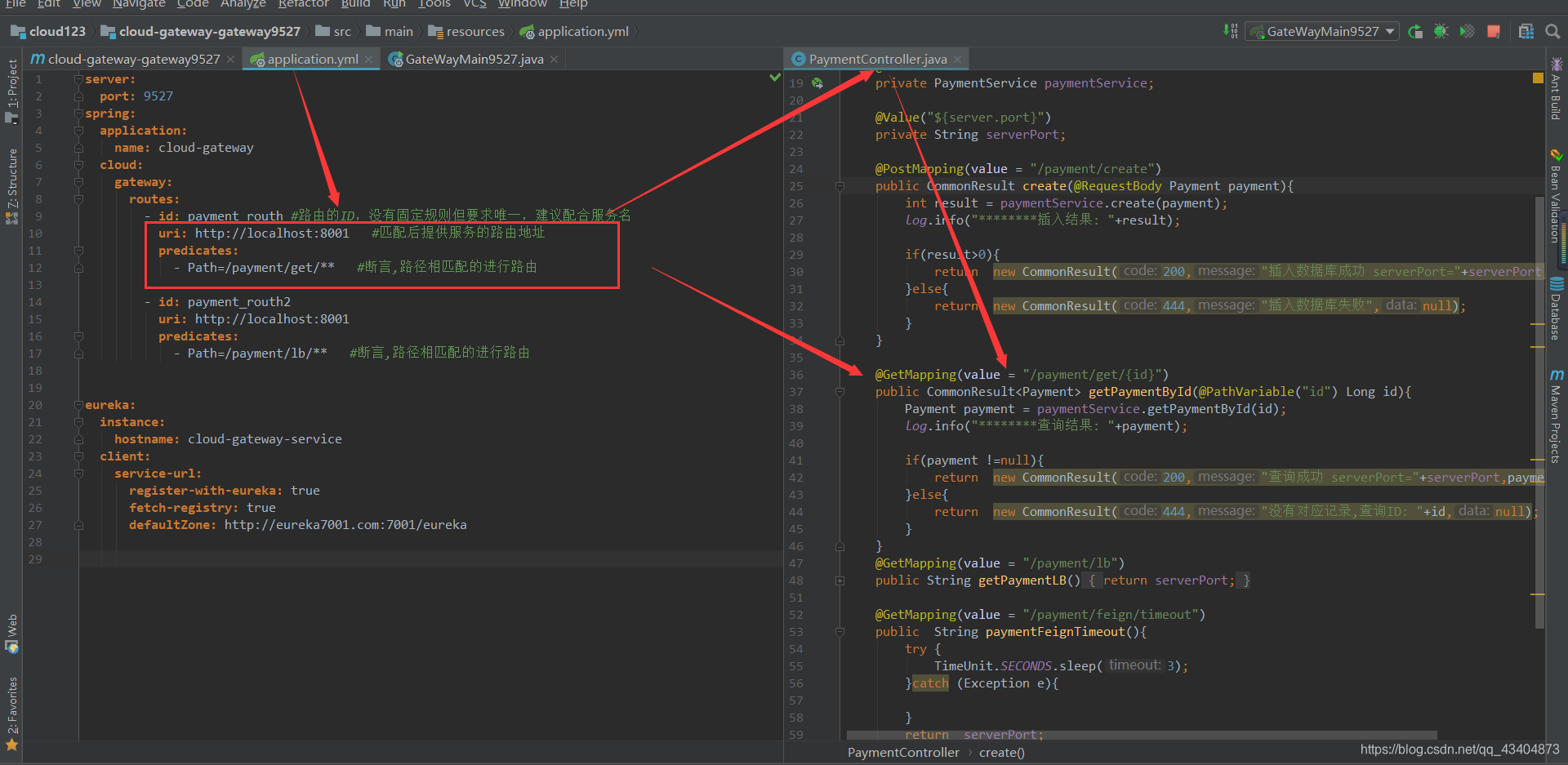Click the main breadcrumb folder
Viewport: 1568px width, 765px height.
[x=390, y=31]
